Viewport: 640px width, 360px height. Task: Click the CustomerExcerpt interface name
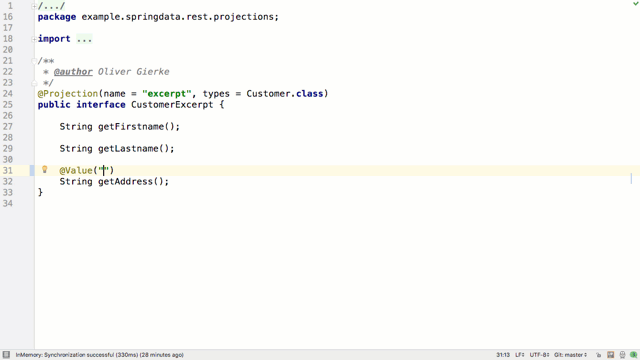click(x=172, y=105)
